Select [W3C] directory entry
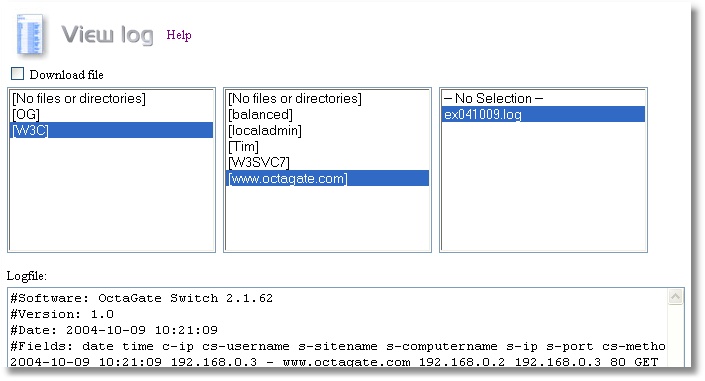 tap(112, 130)
